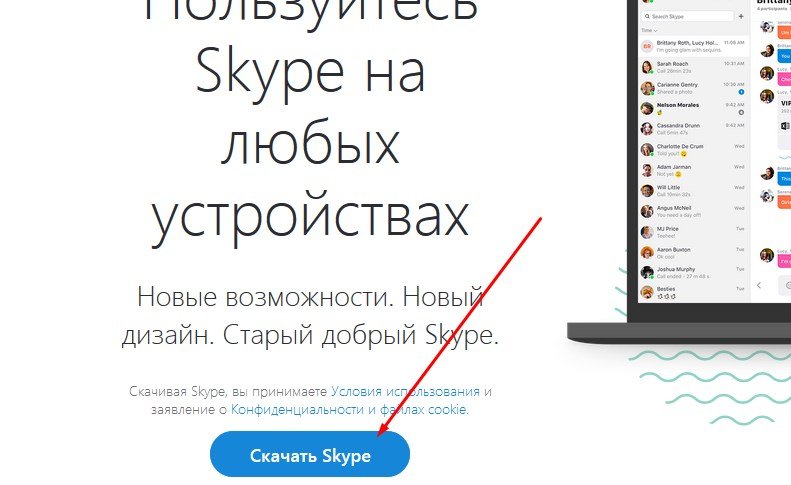791x485 pixels.
Task: Open Cassandra Drunn chat
Action: point(694,129)
